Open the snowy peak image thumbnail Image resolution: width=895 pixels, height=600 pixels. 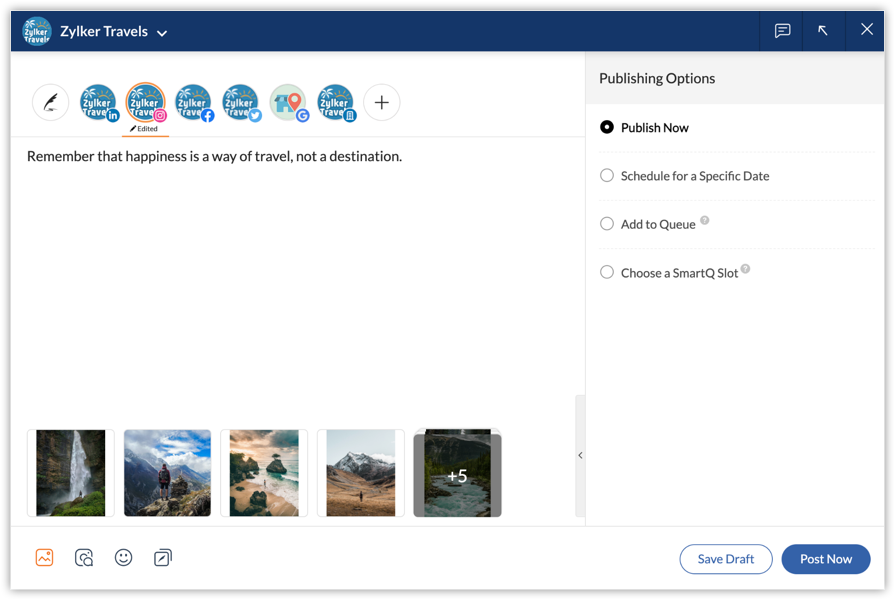[x=361, y=473]
